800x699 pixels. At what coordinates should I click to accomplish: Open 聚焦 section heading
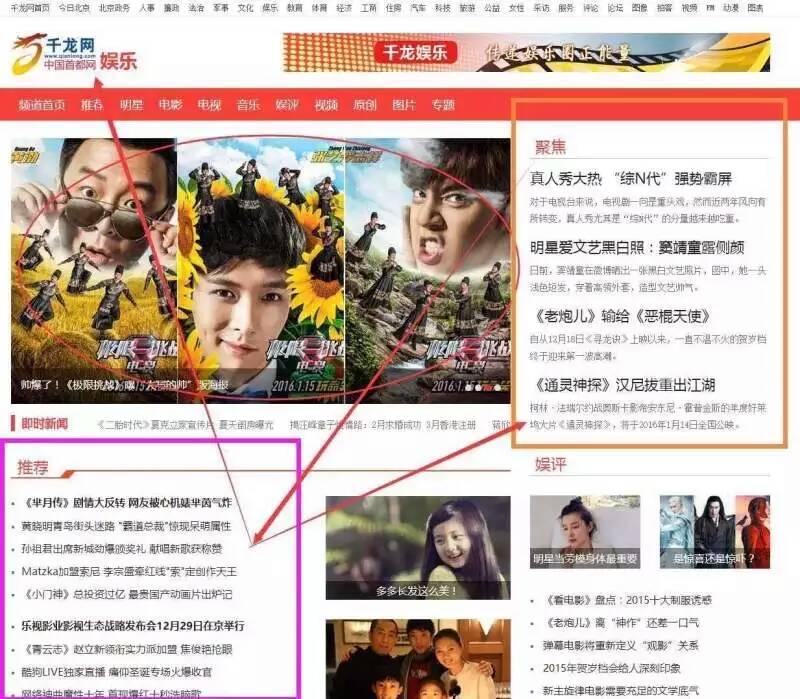coord(550,147)
